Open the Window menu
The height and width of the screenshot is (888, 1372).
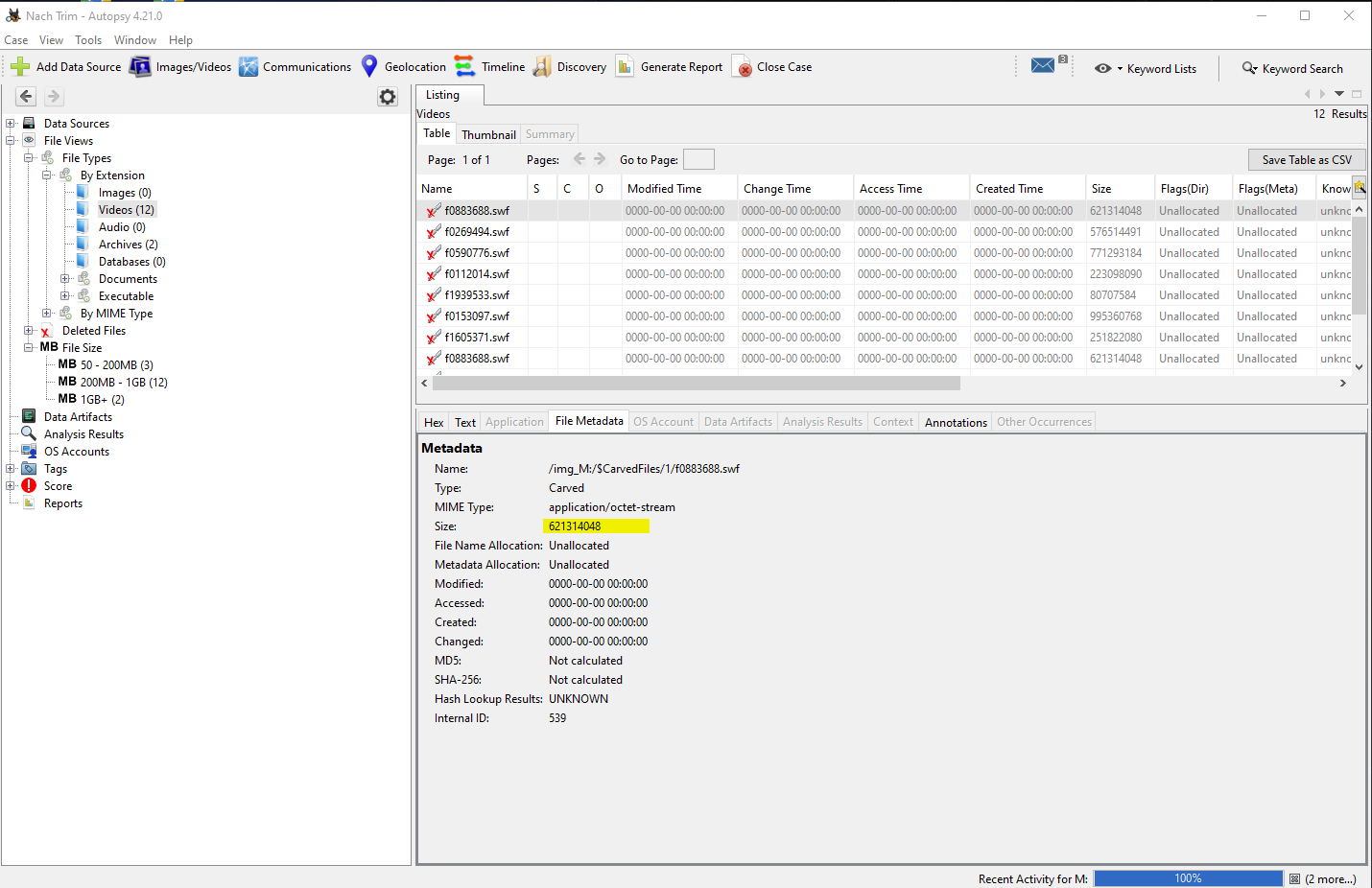135,40
